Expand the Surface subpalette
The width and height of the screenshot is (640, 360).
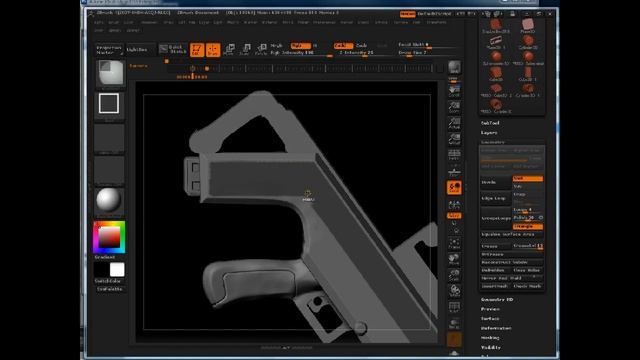490,318
